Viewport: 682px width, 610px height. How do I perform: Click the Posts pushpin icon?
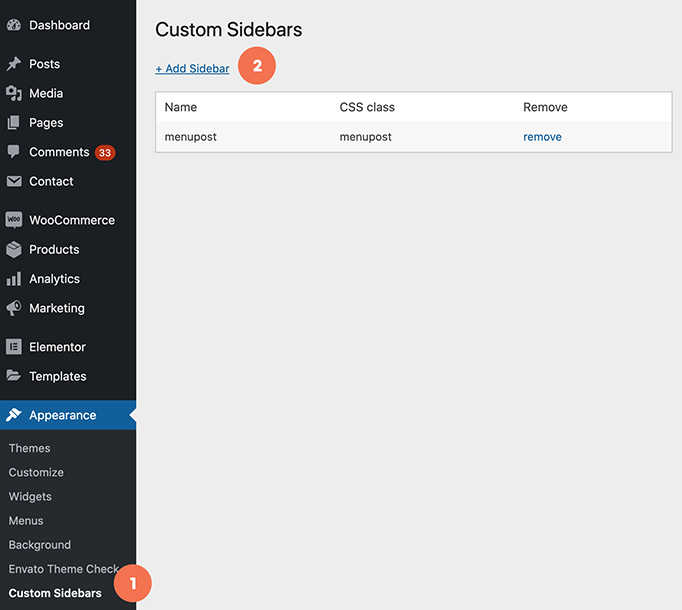click(x=14, y=64)
